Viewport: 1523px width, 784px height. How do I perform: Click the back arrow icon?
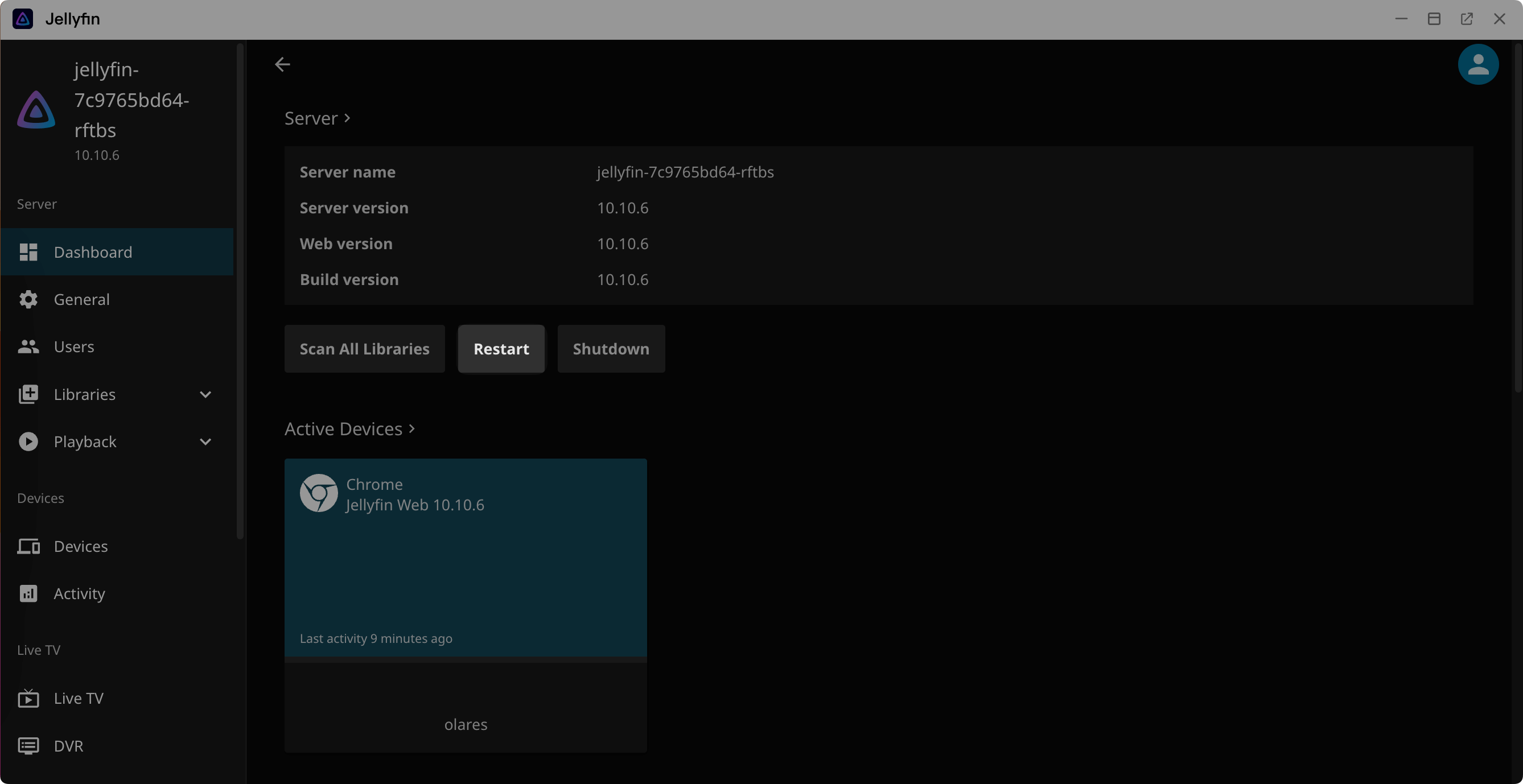click(283, 64)
